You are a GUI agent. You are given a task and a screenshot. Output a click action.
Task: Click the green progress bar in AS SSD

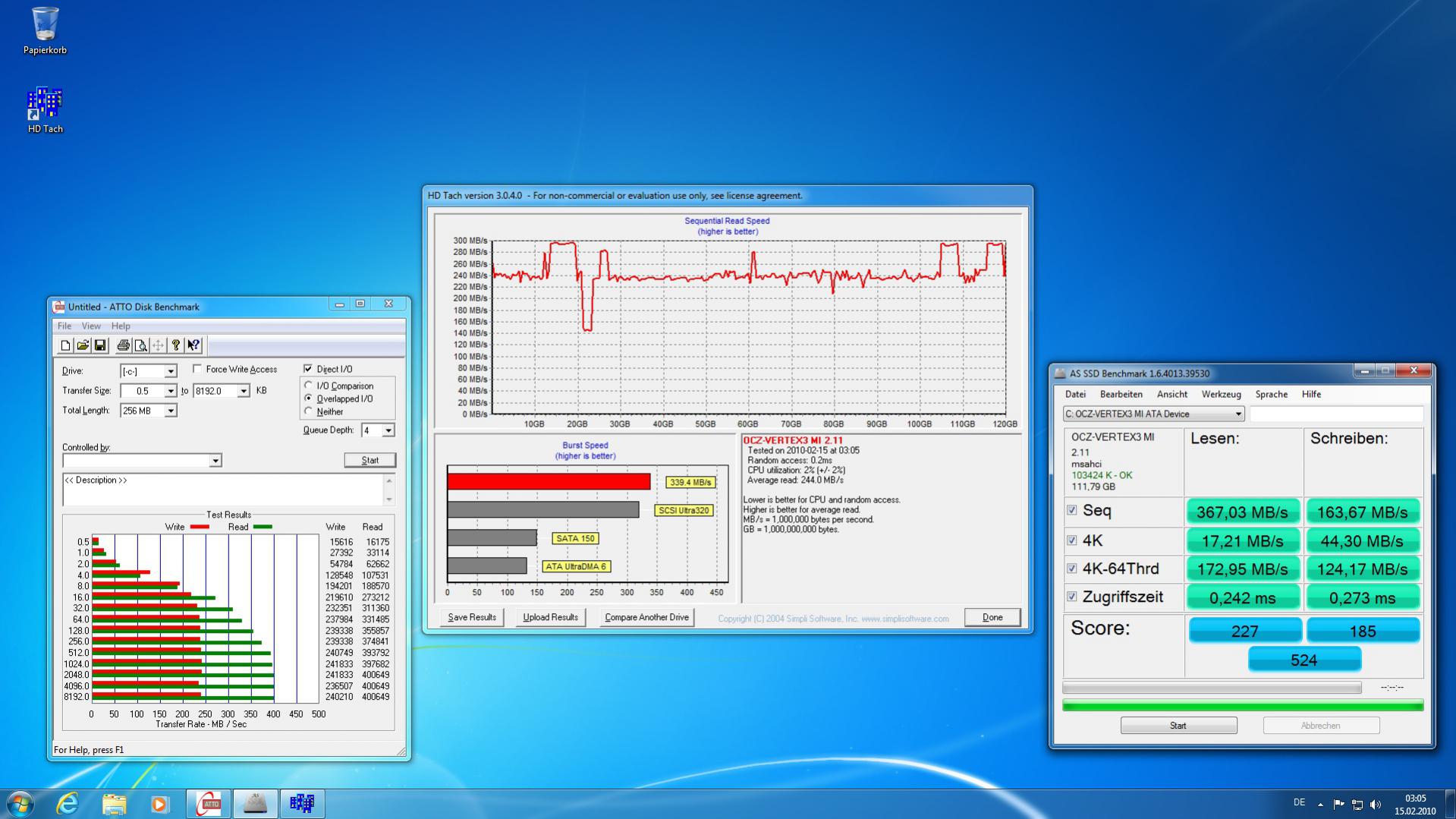(x=1243, y=706)
